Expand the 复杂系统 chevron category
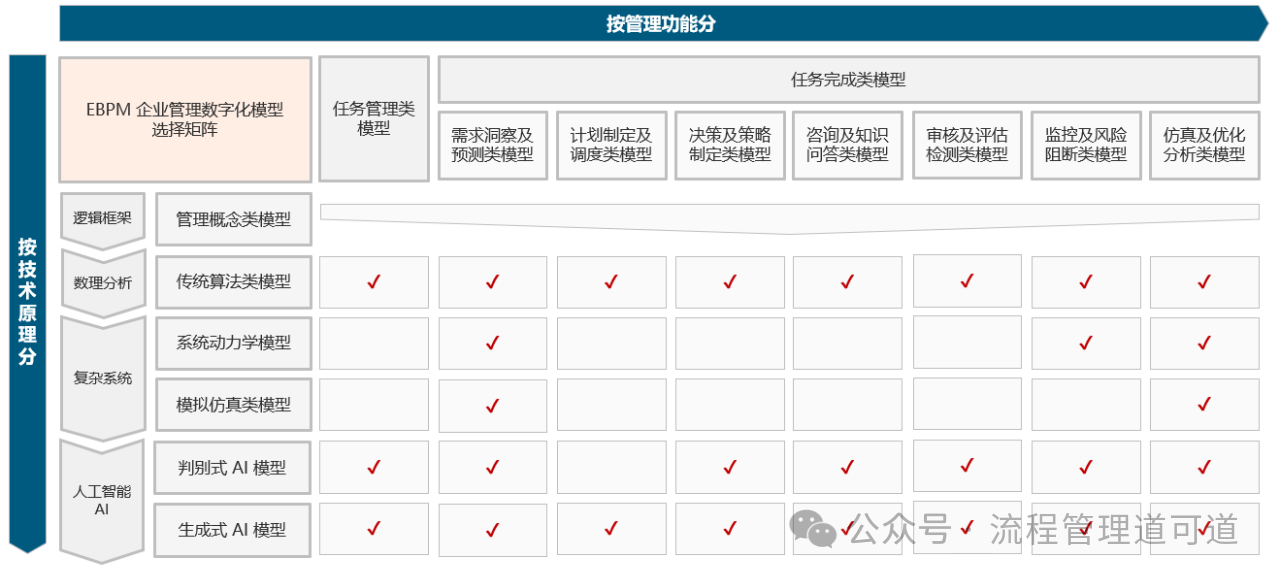The width and height of the screenshot is (1280, 581). tap(102, 378)
